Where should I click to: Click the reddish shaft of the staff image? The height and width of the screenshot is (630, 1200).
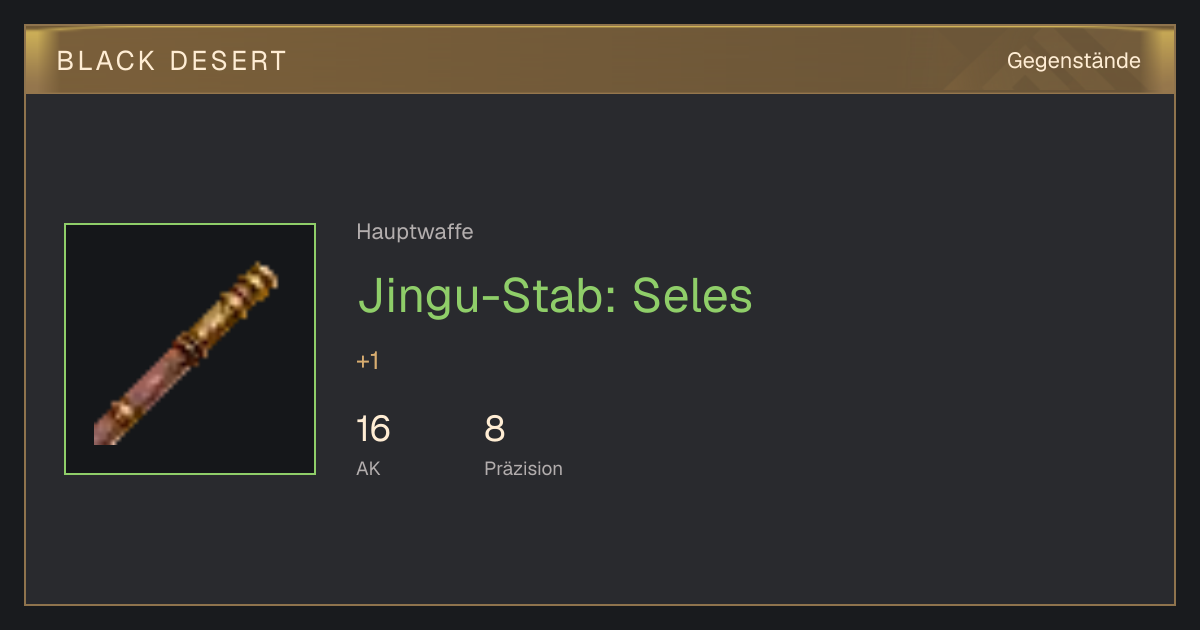pyautogui.click(x=150, y=388)
